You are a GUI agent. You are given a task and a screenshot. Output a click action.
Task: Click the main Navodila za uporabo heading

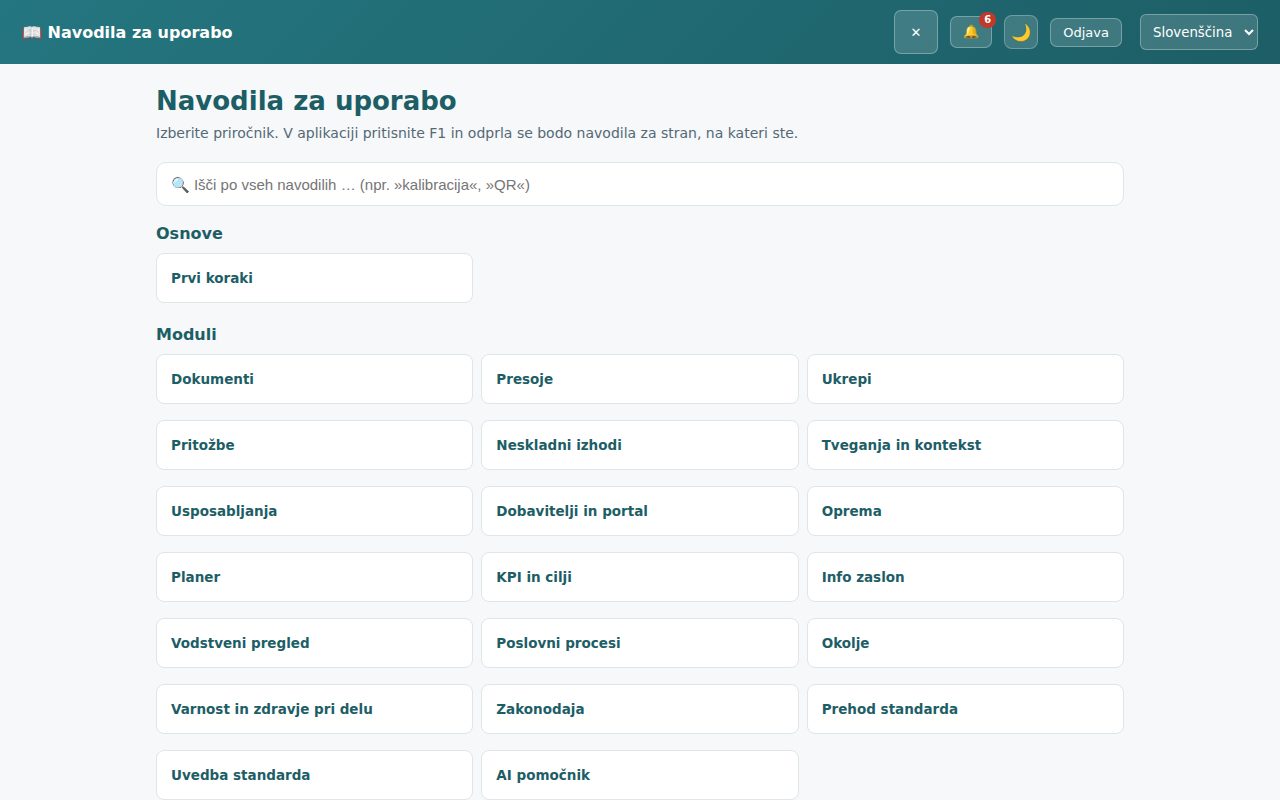pos(306,100)
